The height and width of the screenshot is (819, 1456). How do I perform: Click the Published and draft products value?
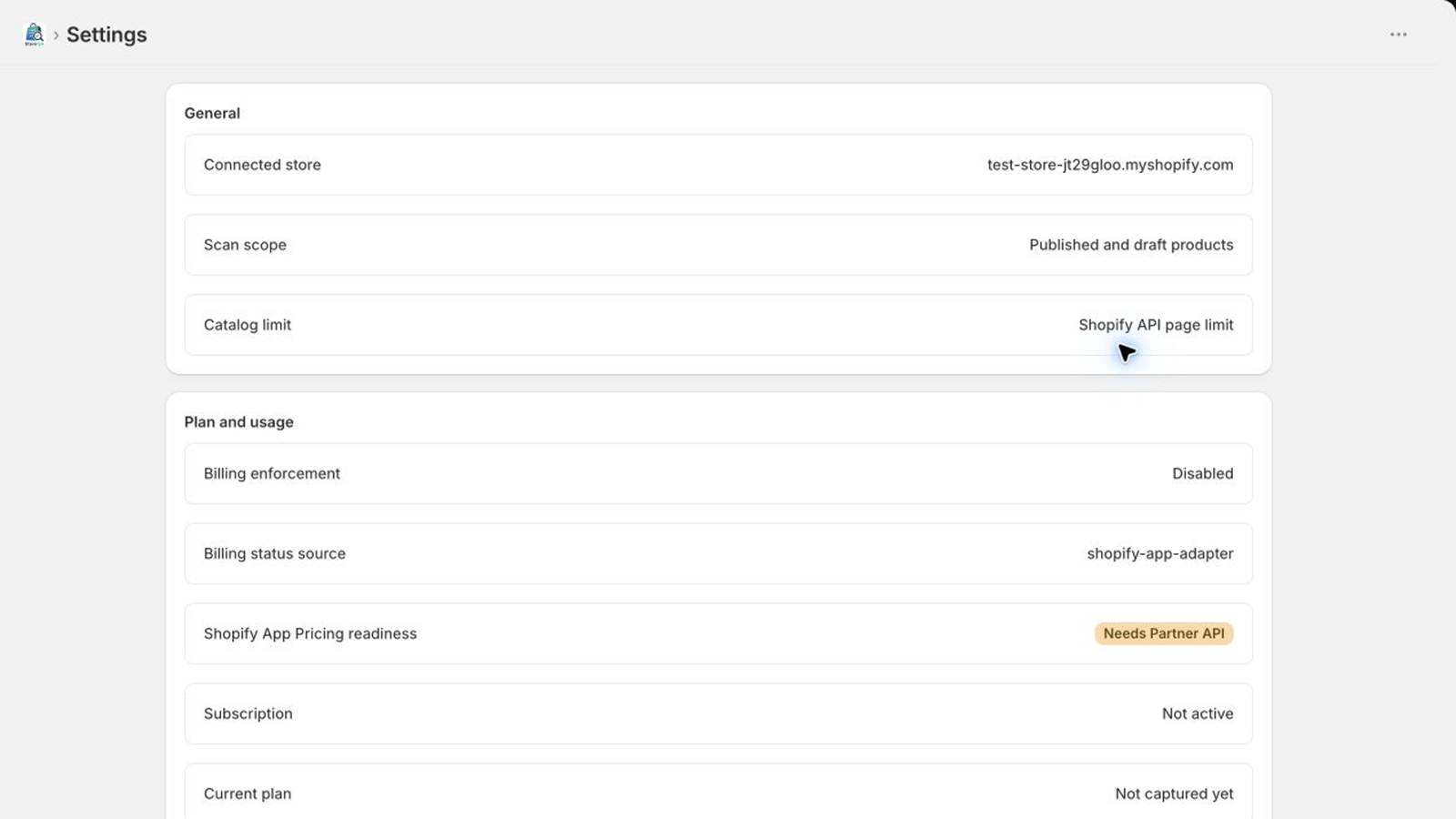1131,245
